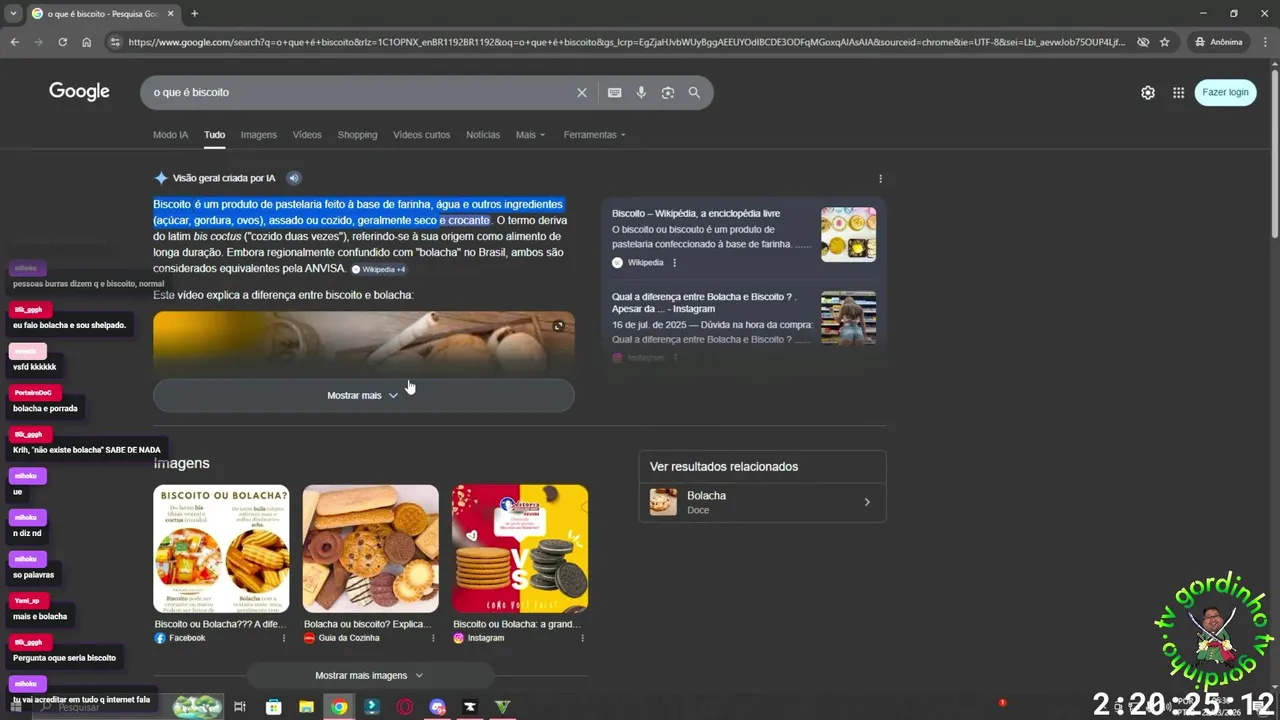Open the Google apps grid
1280x720 pixels.
point(1179,92)
